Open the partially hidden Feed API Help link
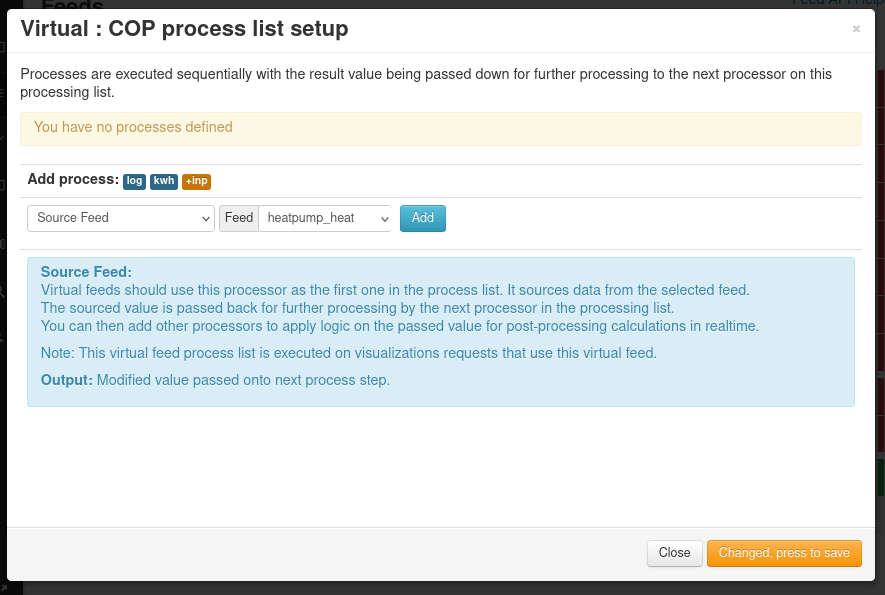The height and width of the screenshot is (595, 885). (x=838, y=3)
